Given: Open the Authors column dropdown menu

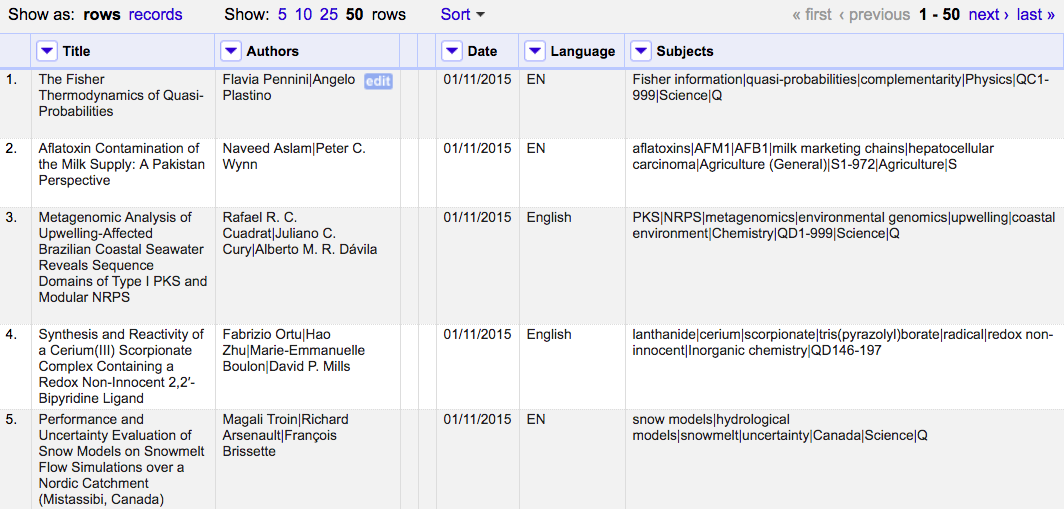Looking at the screenshot, I should 231,51.
